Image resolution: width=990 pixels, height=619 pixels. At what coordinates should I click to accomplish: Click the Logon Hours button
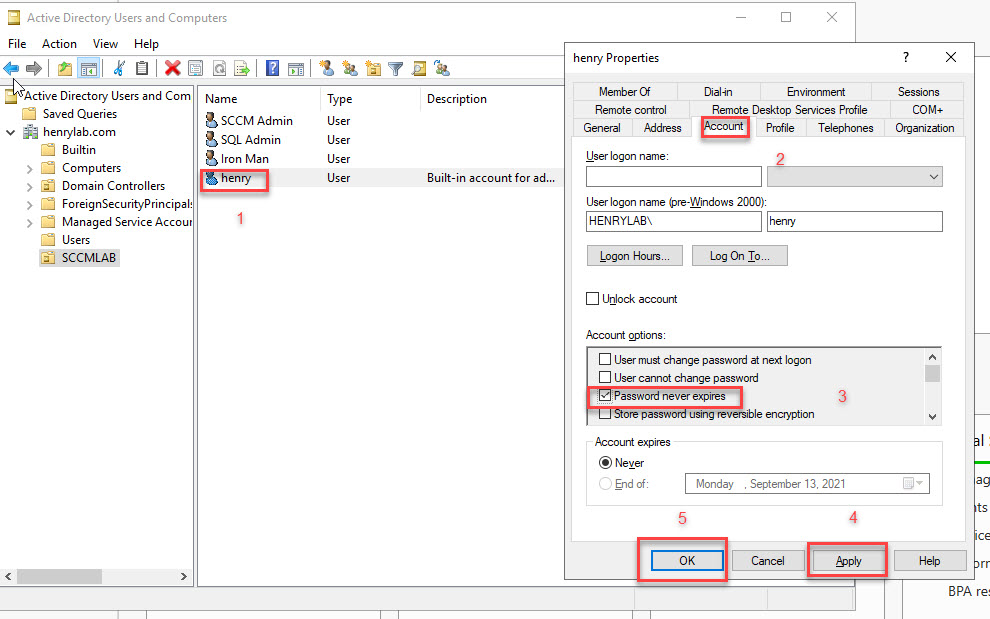tap(634, 256)
